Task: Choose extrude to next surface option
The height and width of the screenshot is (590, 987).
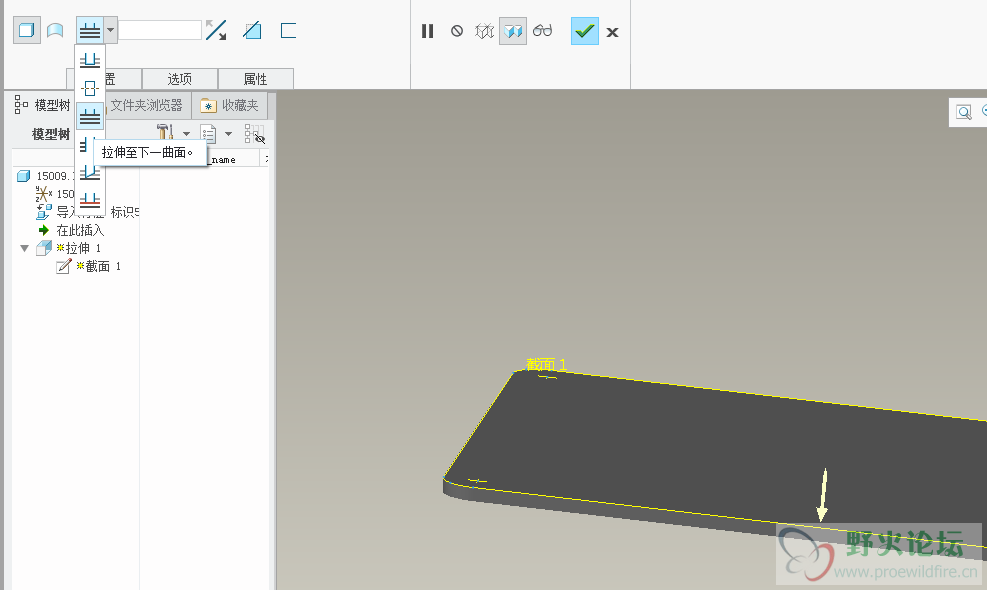Action: (x=90, y=117)
